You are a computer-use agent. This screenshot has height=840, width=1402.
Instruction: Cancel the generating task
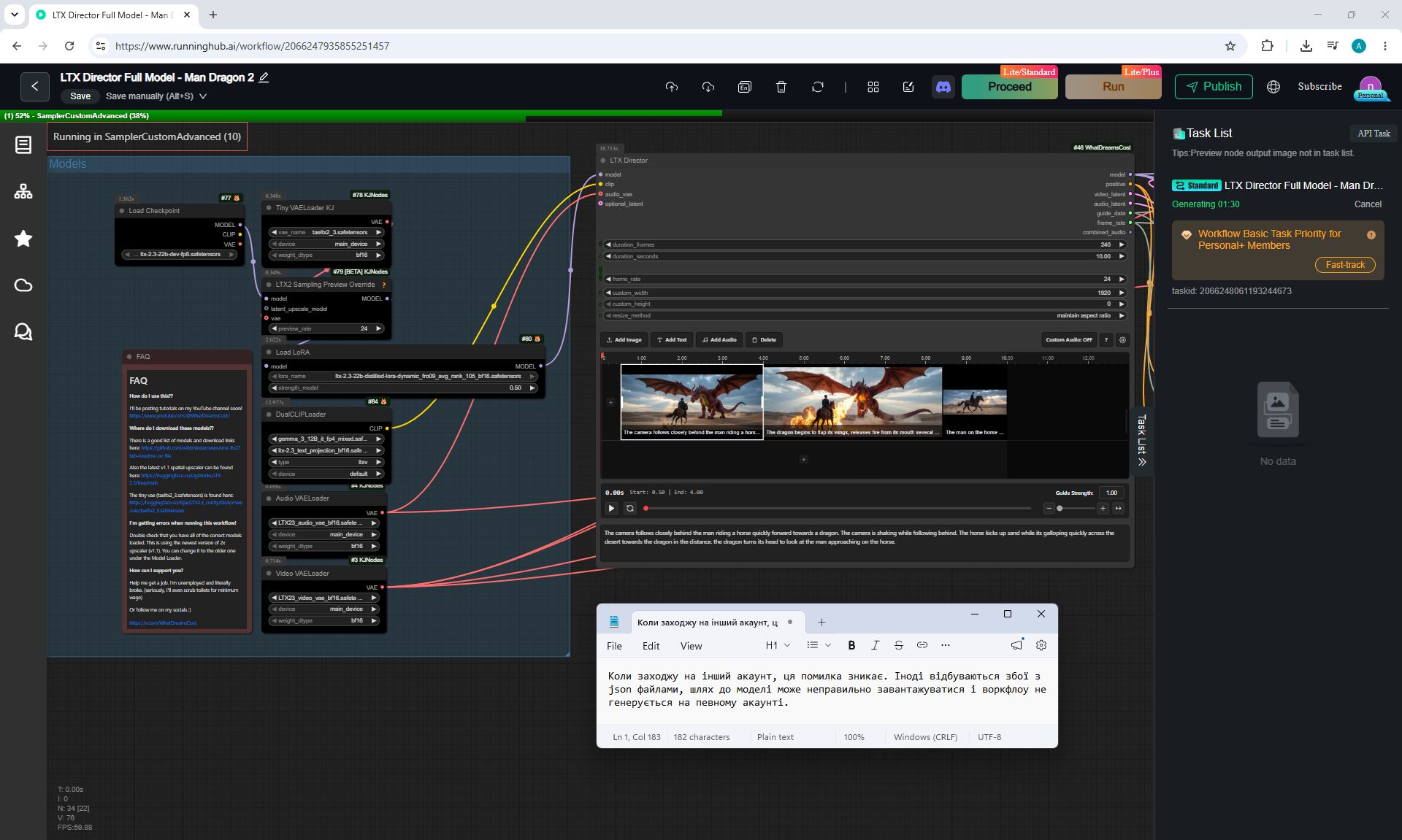click(1368, 204)
